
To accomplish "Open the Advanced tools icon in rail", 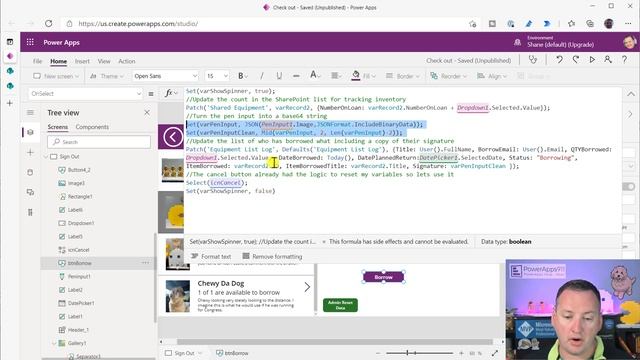I will coord(30,212).
